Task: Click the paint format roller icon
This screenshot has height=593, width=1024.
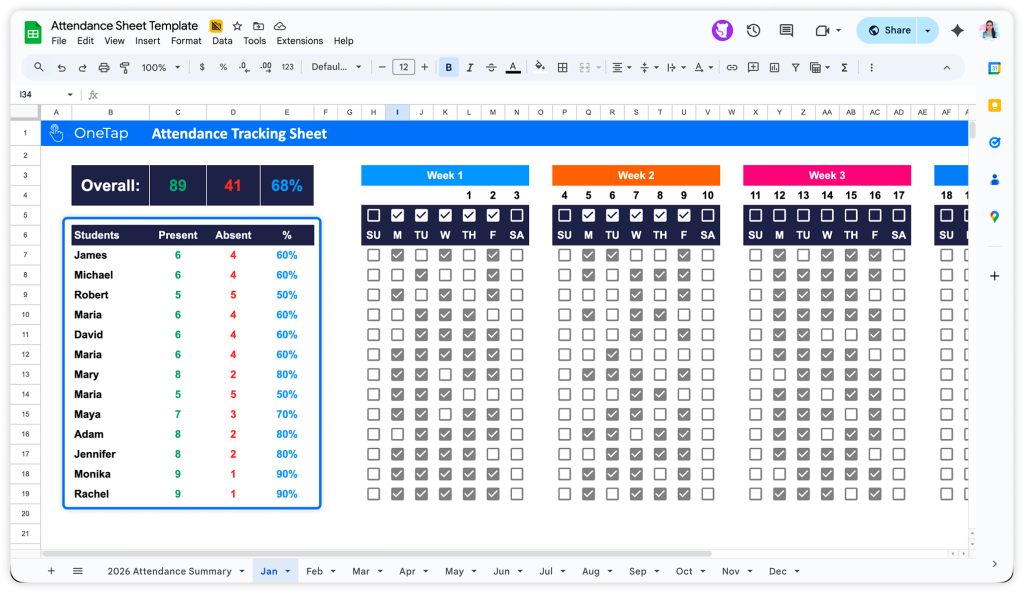Action: point(125,67)
